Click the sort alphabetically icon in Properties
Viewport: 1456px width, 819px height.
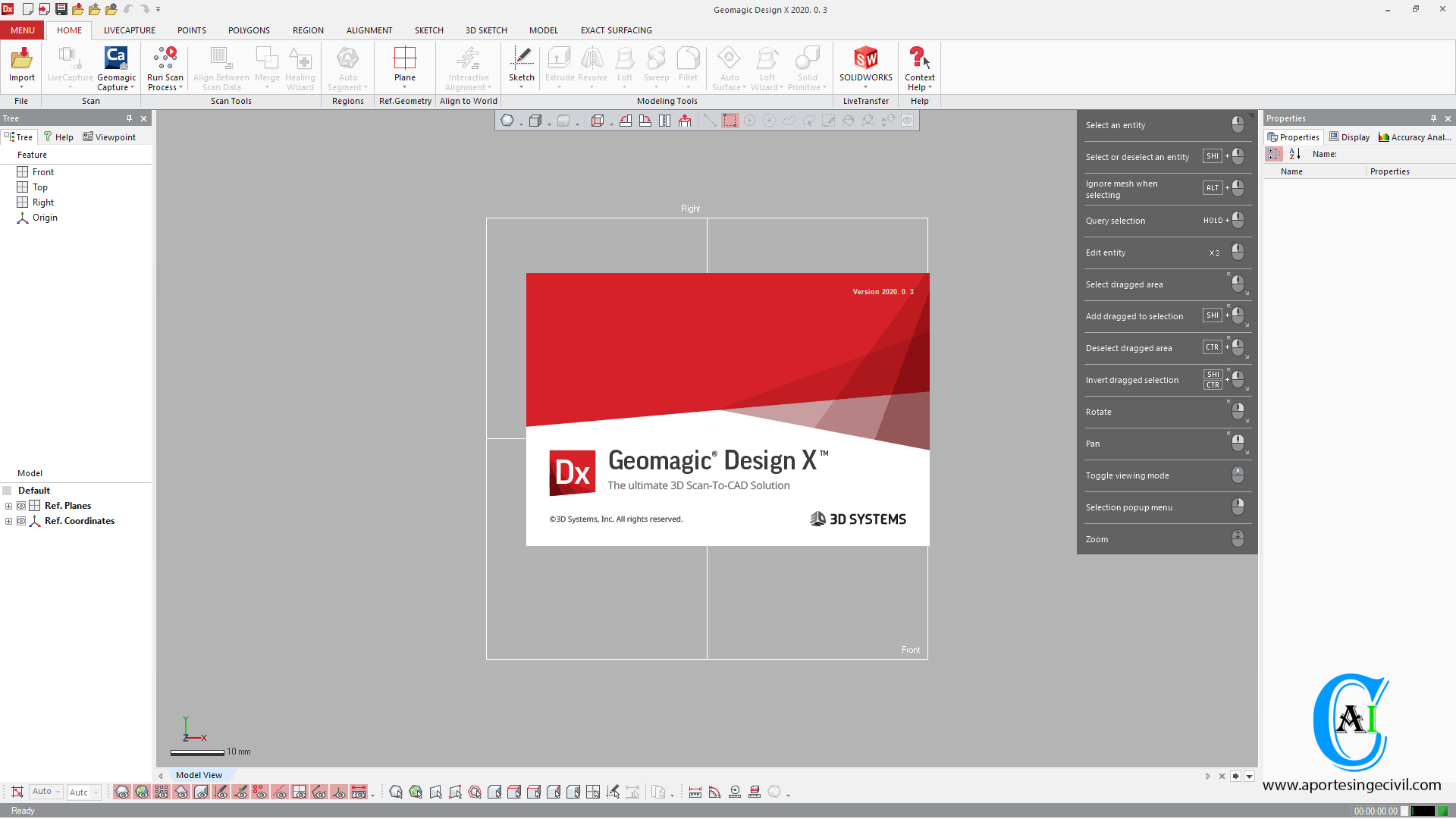[1294, 154]
